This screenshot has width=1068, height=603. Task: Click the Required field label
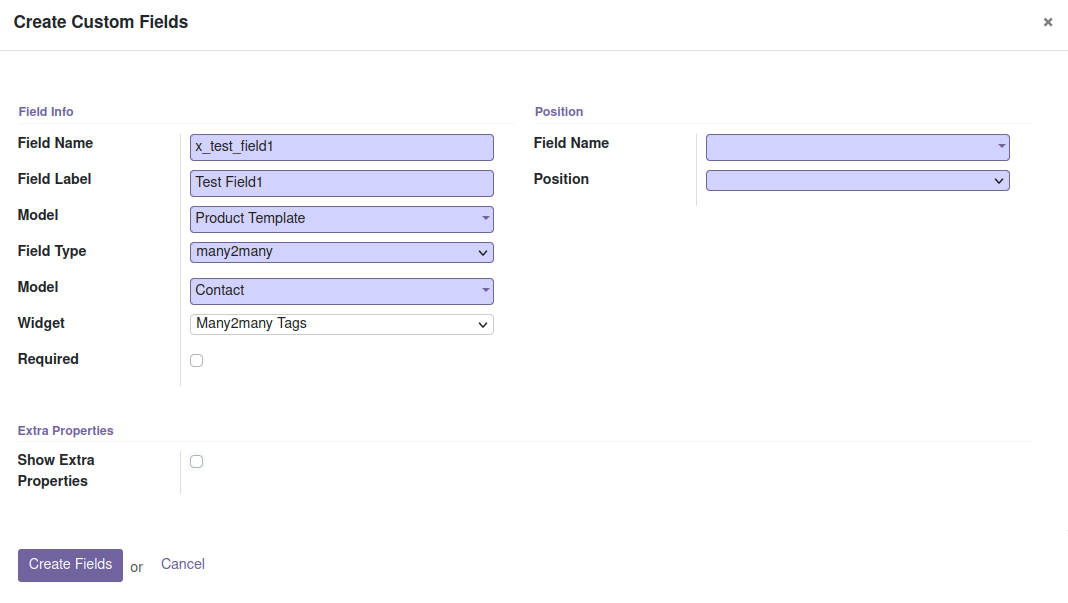[x=48, y=359]
